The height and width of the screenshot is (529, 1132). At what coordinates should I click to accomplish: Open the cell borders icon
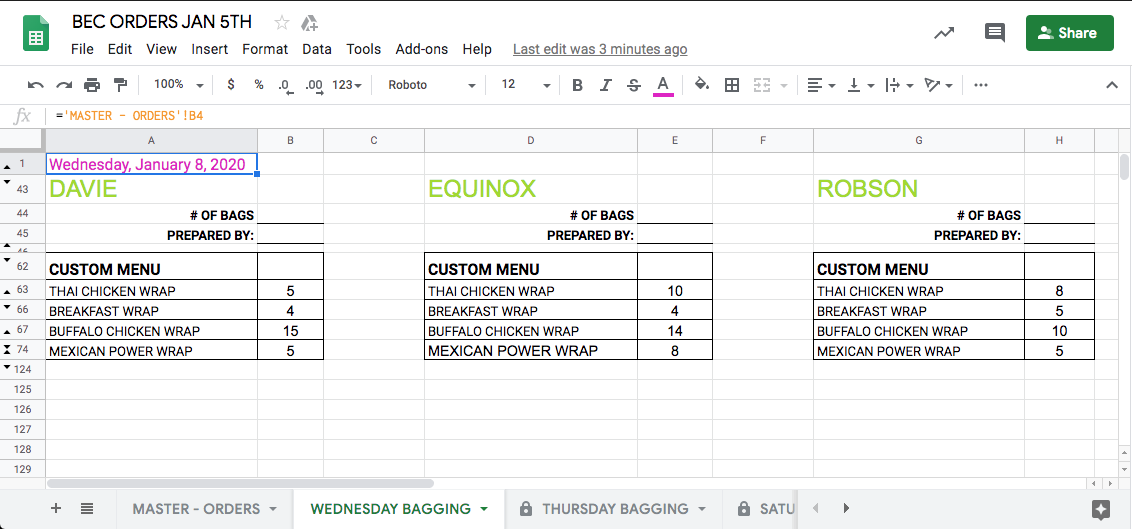tap(732, 85)
